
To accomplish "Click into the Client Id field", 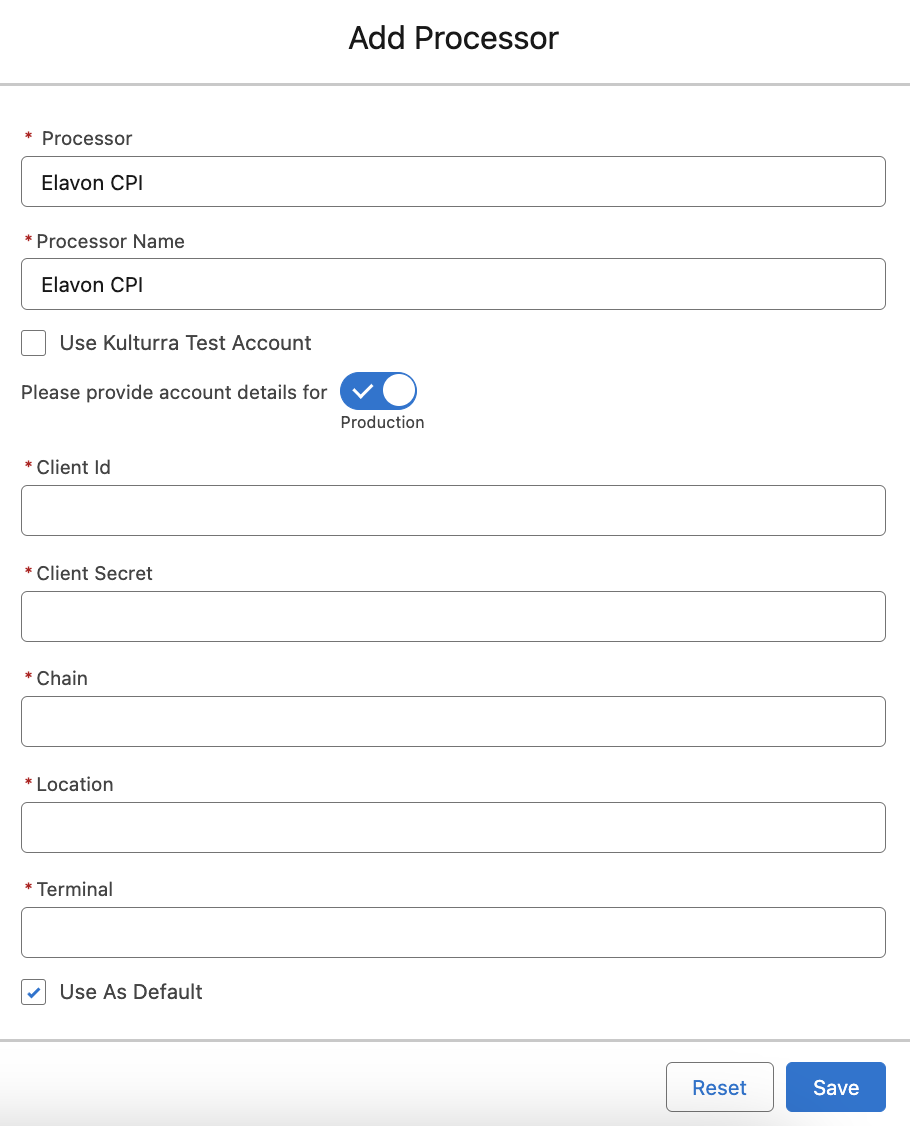I will click(453, 510).
